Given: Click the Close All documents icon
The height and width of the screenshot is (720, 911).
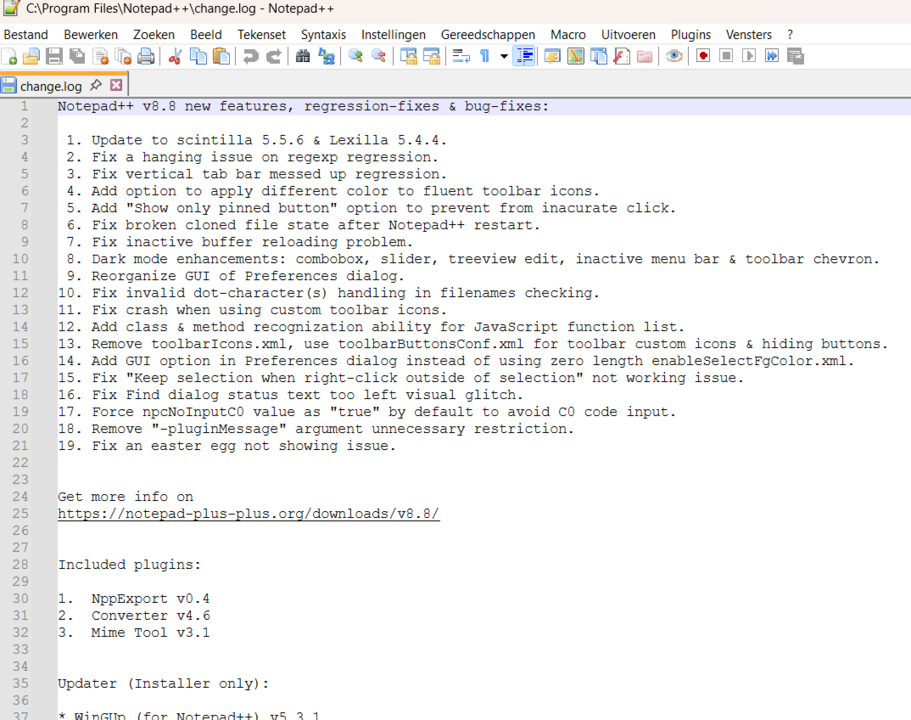Looking at the screenshot, I should pos(123,56).
